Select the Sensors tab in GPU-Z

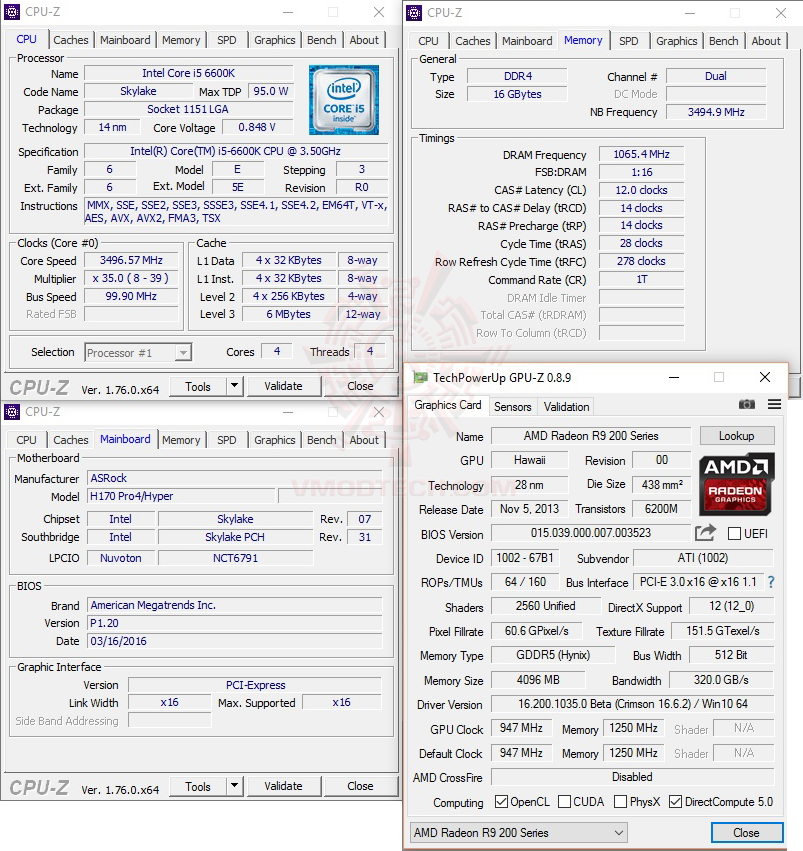[512, 407]
